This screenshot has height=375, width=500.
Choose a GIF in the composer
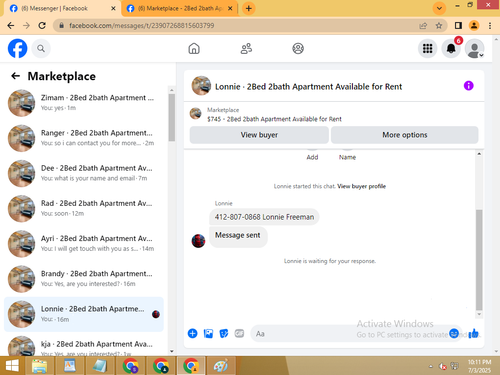tap(239, 333)
